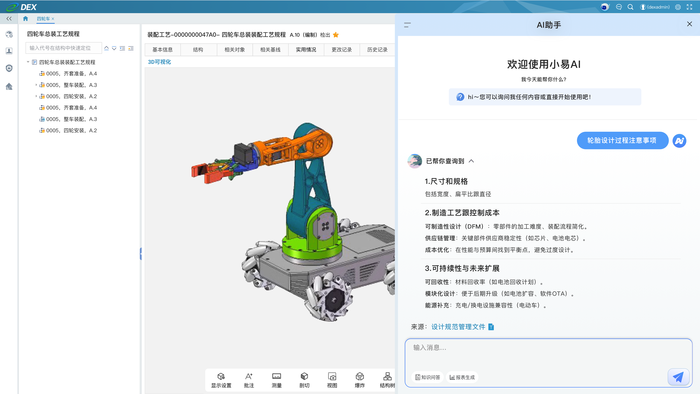Send the message with paper plane button
The image size is (700, 394).
[678, 377]
